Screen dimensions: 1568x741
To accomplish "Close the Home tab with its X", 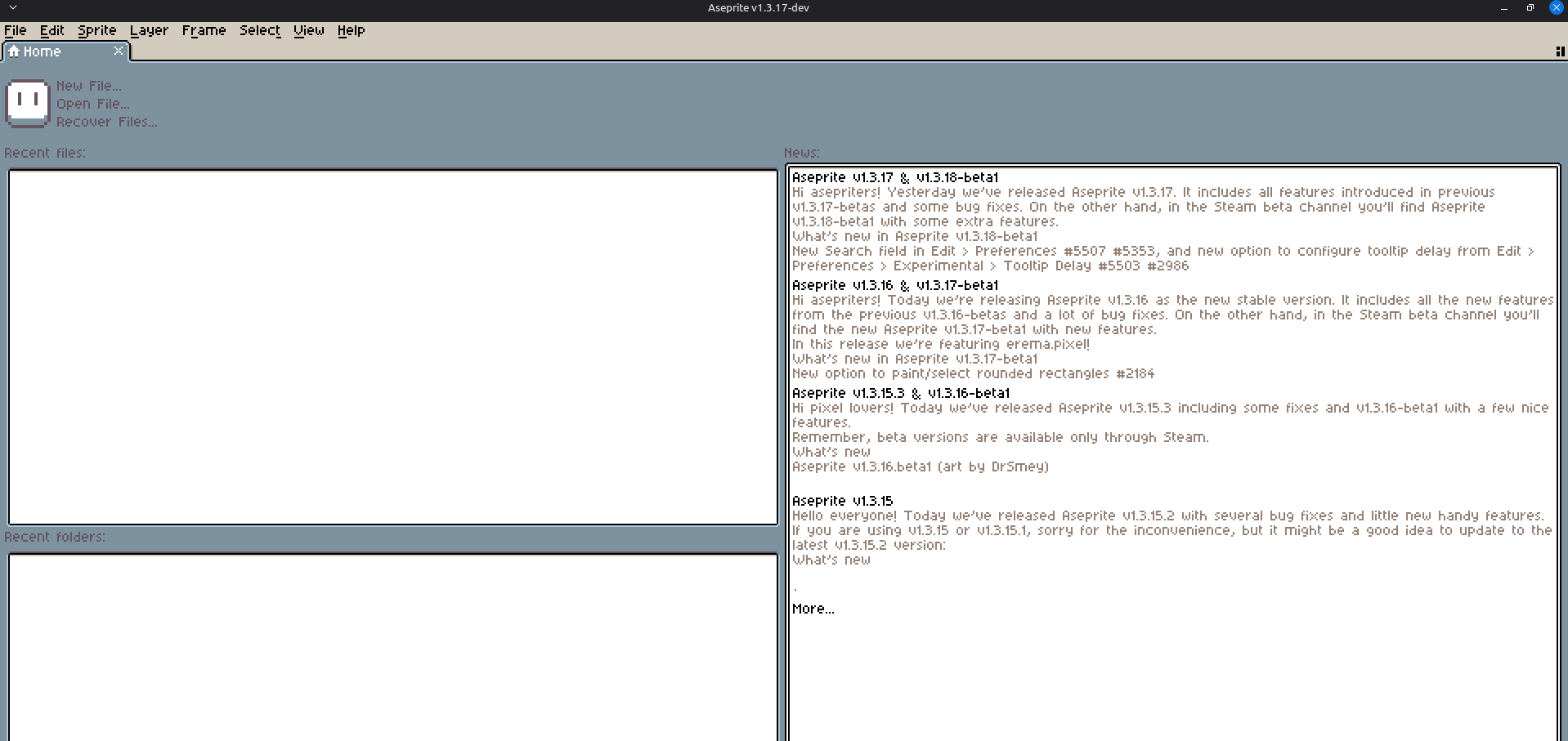I will pyautogui.click(x=119, y=51).
